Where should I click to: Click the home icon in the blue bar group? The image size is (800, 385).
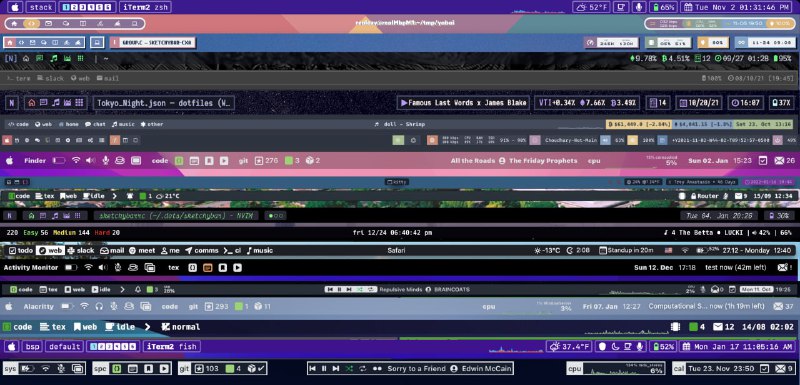(x=10, y=43)
